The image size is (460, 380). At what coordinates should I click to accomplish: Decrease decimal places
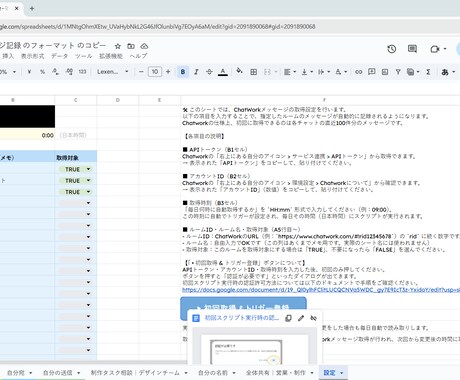pos(56,72)
